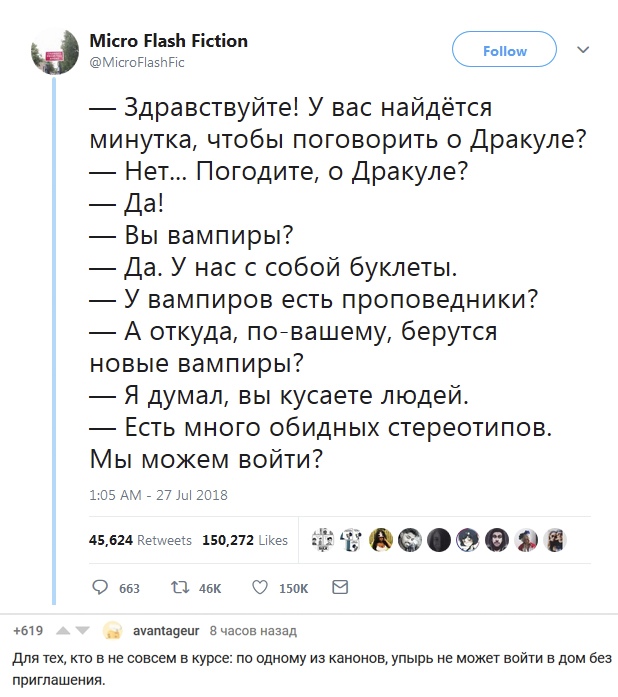Screen dimensions: 618x697
Task: Click the +619 comment rating score
Action: pos(27,631)
